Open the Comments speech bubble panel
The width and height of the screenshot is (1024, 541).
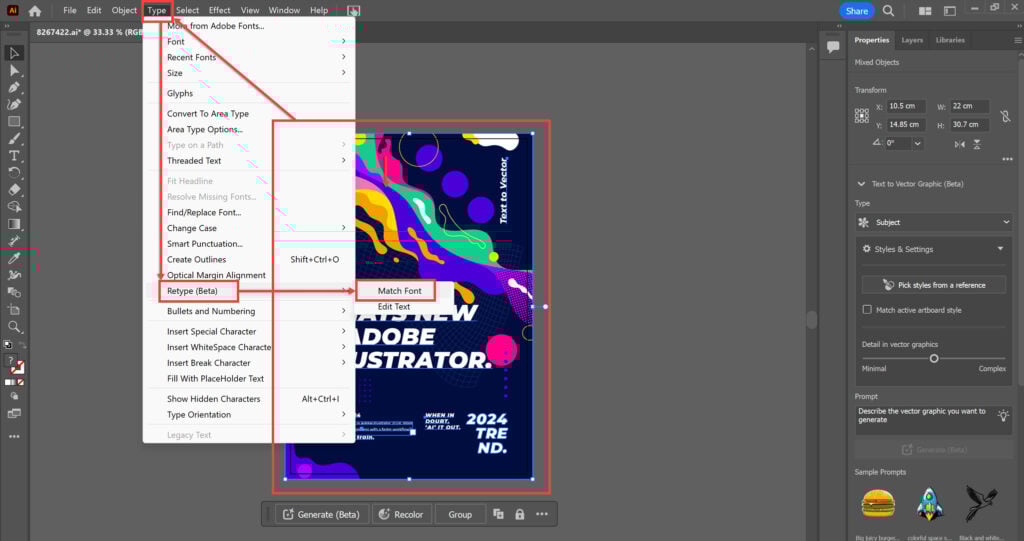[833, 47]
